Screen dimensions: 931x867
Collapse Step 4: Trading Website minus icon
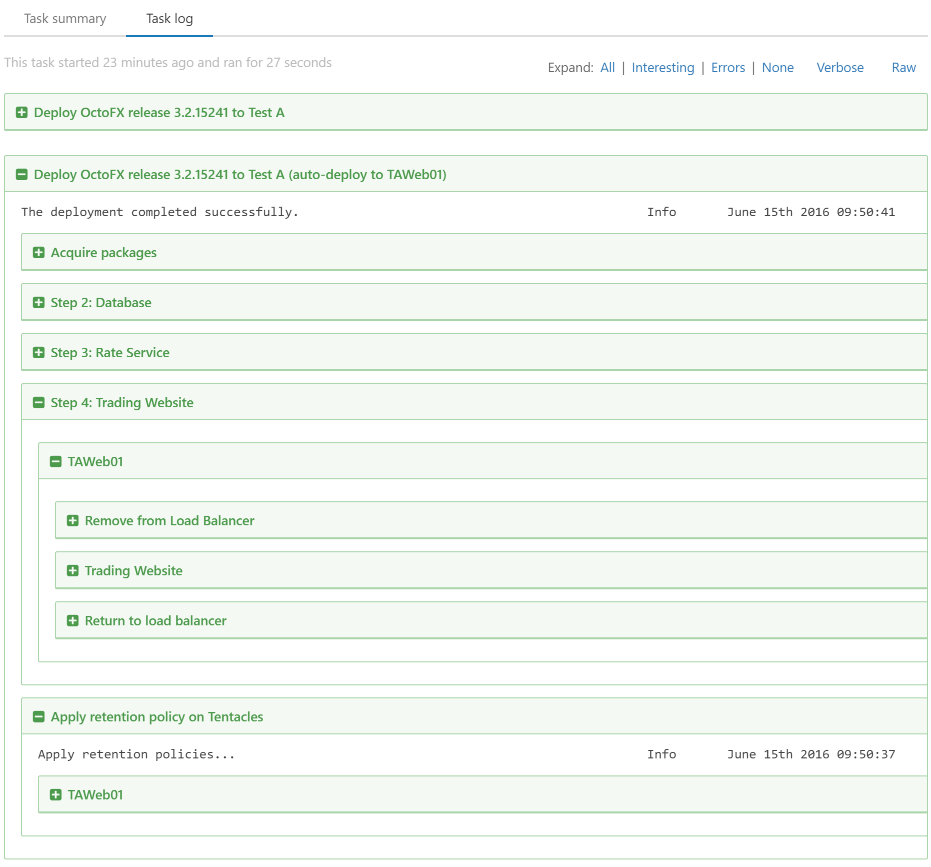coord(39,403)
